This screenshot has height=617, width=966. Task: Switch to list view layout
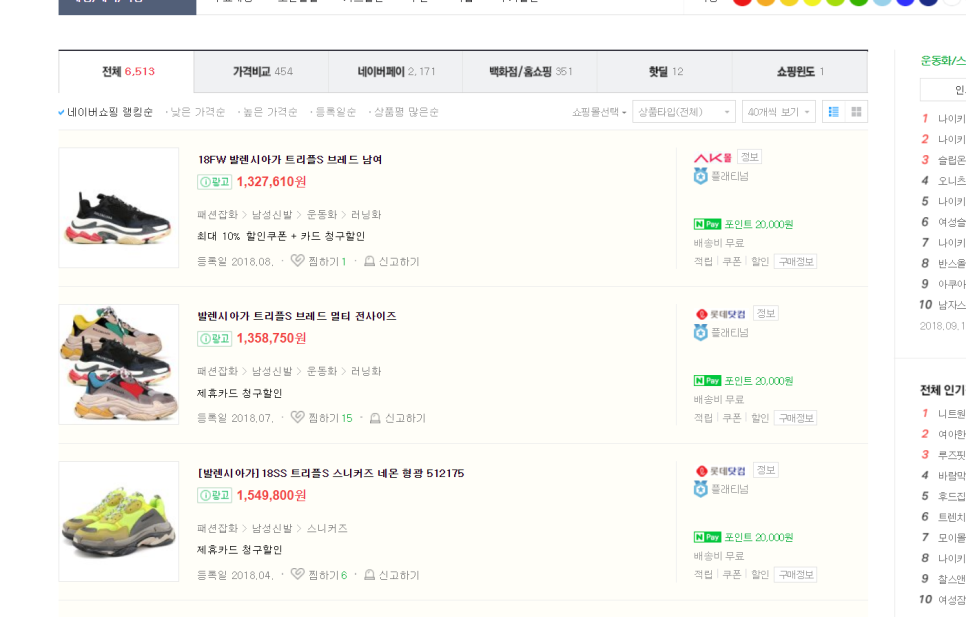coord(833,112)
